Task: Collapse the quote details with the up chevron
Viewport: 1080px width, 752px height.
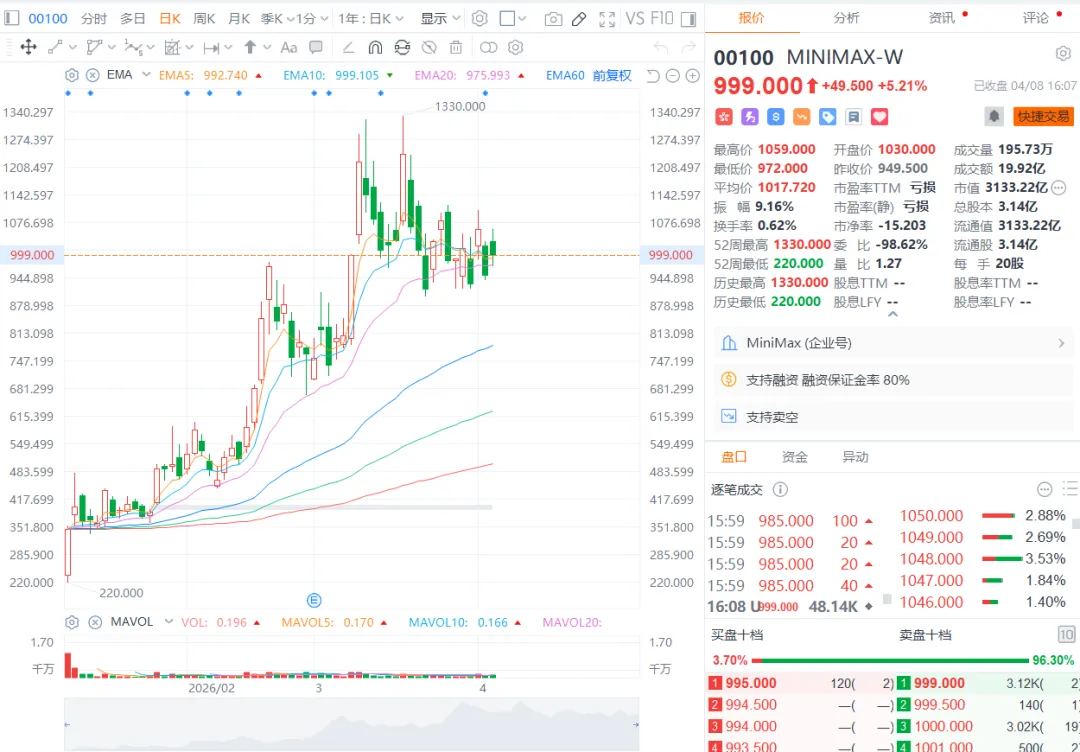Action: [893, 314]
